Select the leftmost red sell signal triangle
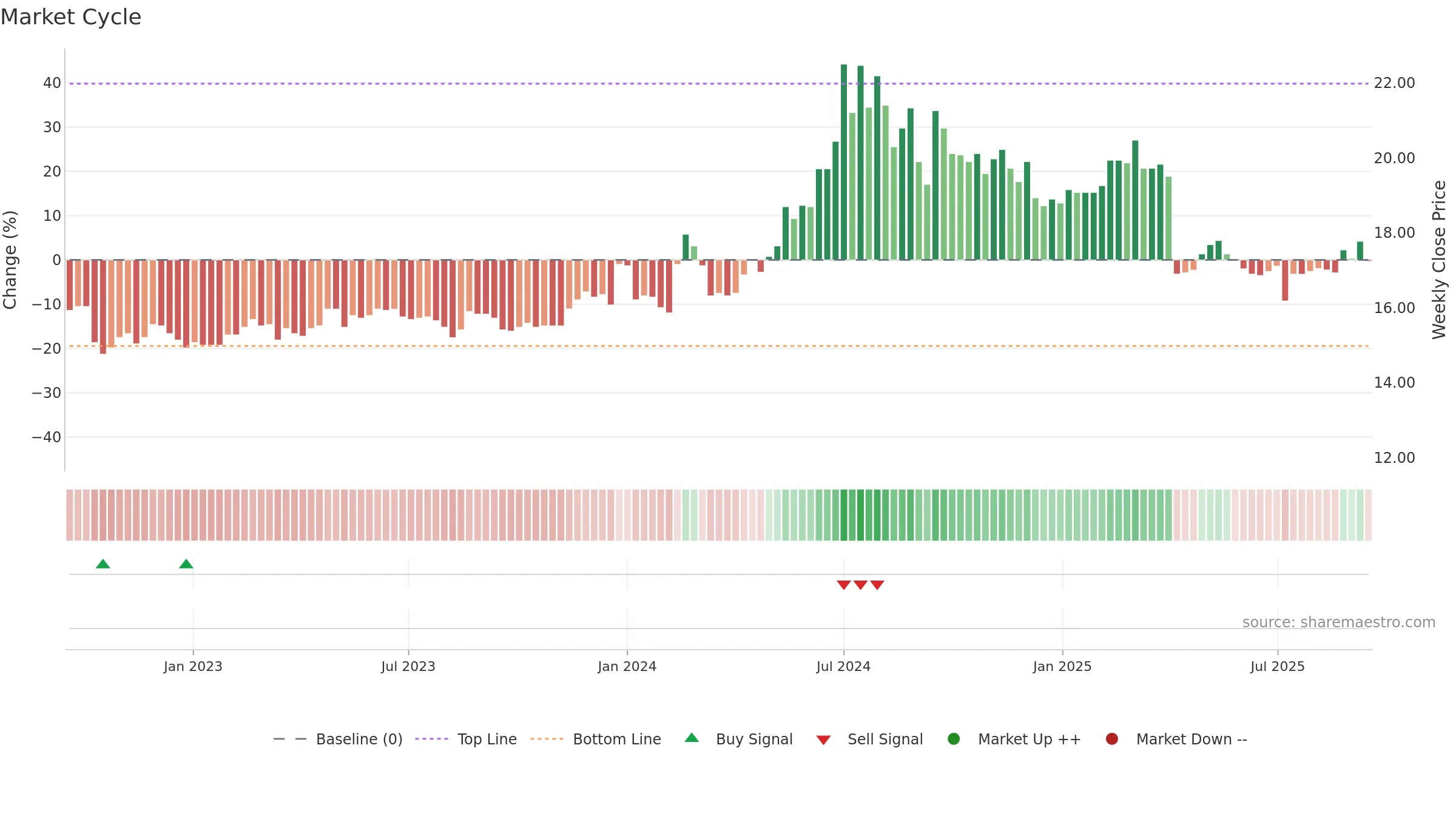Viewport: 1456px width, 819px height. (844, 585)
